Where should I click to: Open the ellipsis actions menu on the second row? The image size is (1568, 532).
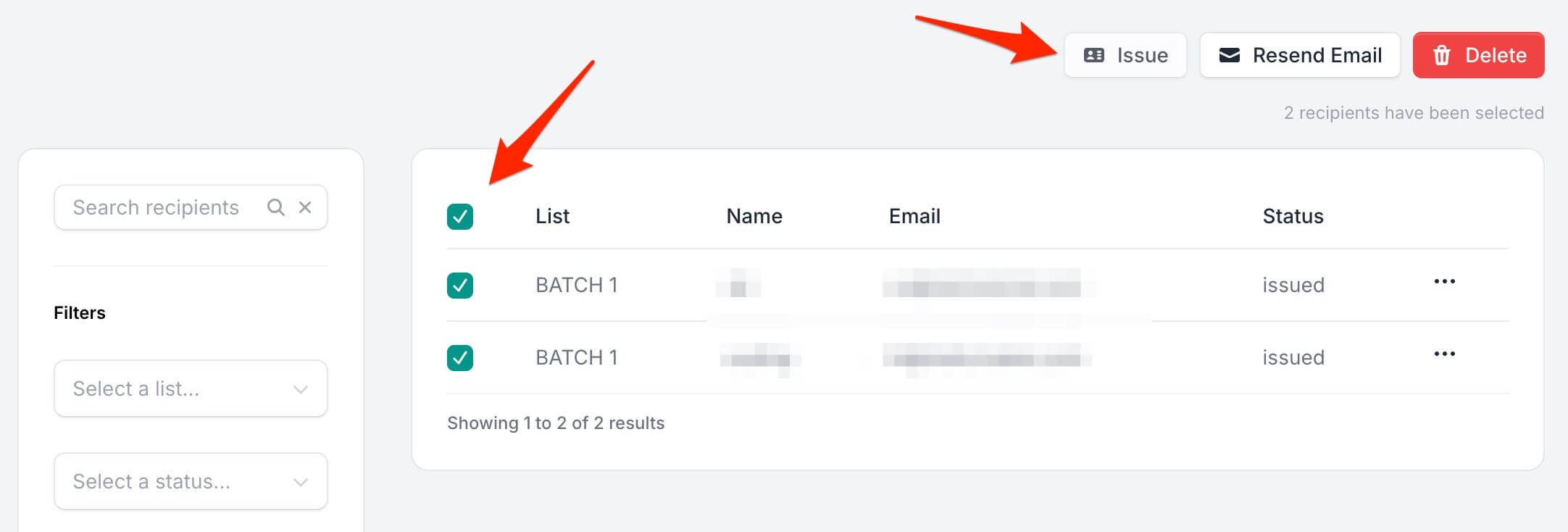[x=1444, y=354]
